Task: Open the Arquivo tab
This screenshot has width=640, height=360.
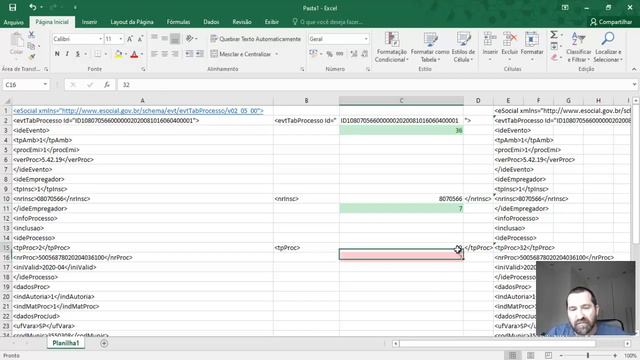Action: click(x=13, y=22)
